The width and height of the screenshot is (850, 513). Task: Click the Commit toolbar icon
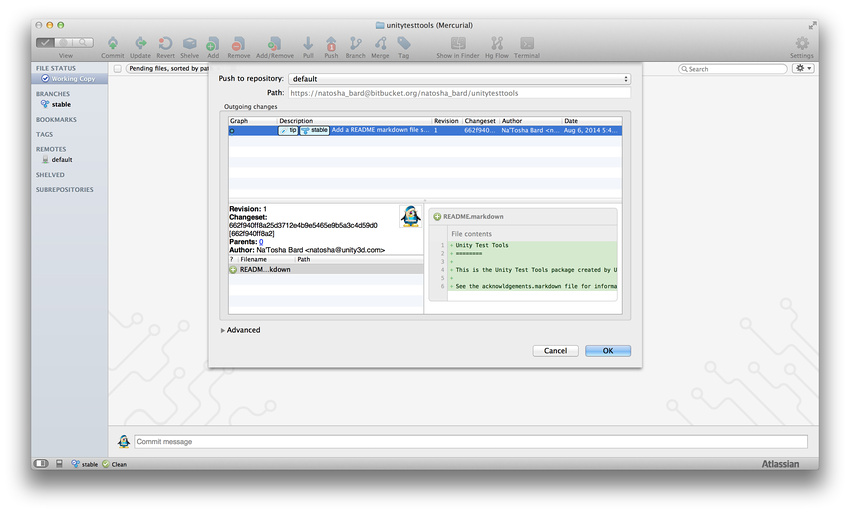112,44
